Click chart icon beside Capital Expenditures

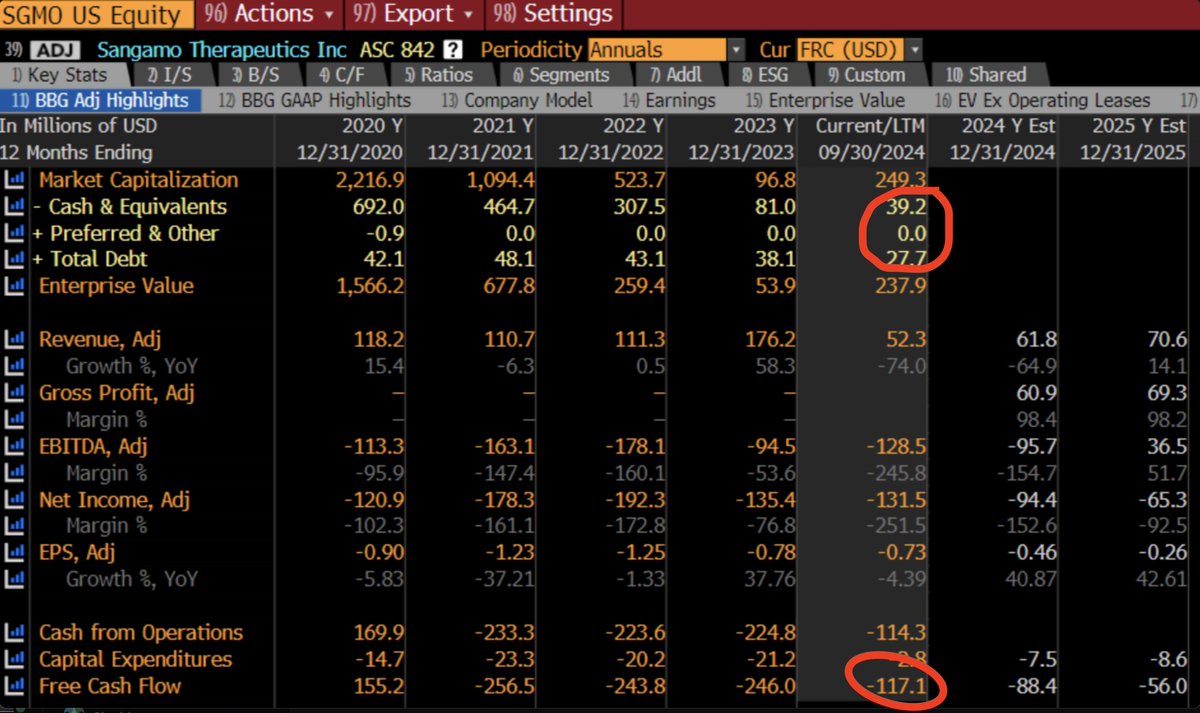click(15, 659)
